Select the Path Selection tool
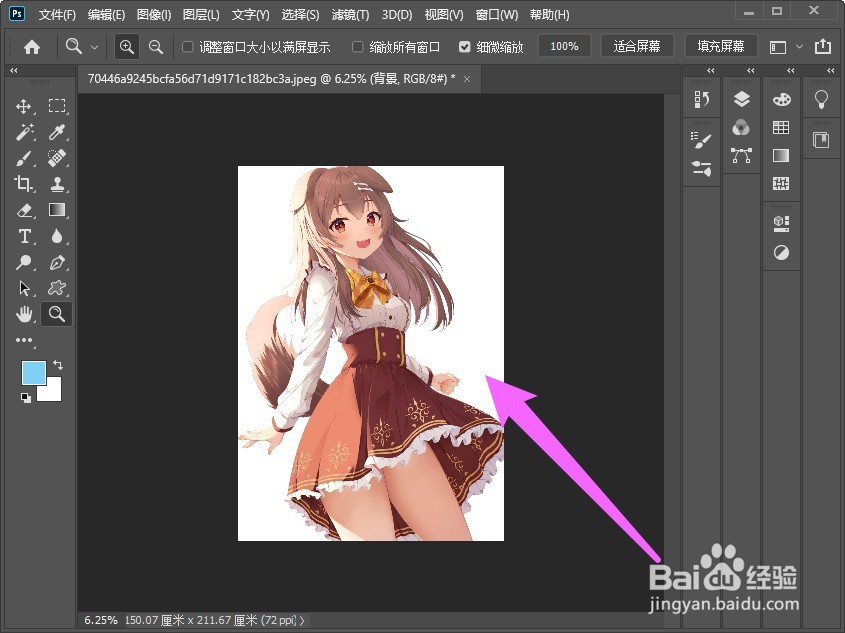The height and width of the screenshot is (633, 845). pos(24,288)
